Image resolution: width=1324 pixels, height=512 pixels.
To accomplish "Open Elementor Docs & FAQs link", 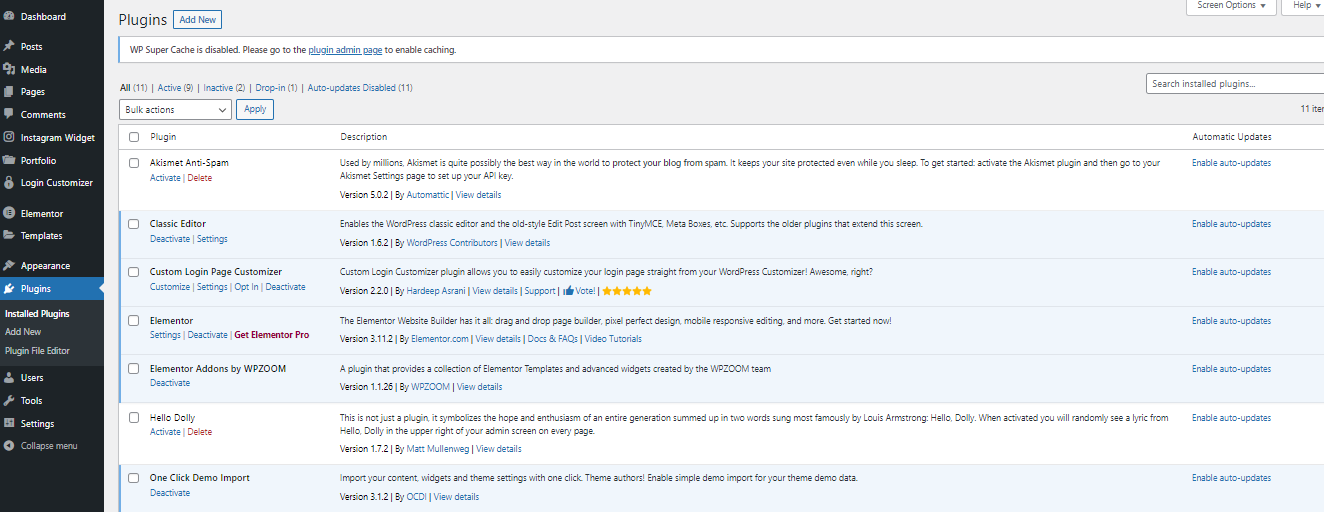I will tap(552, 339).
